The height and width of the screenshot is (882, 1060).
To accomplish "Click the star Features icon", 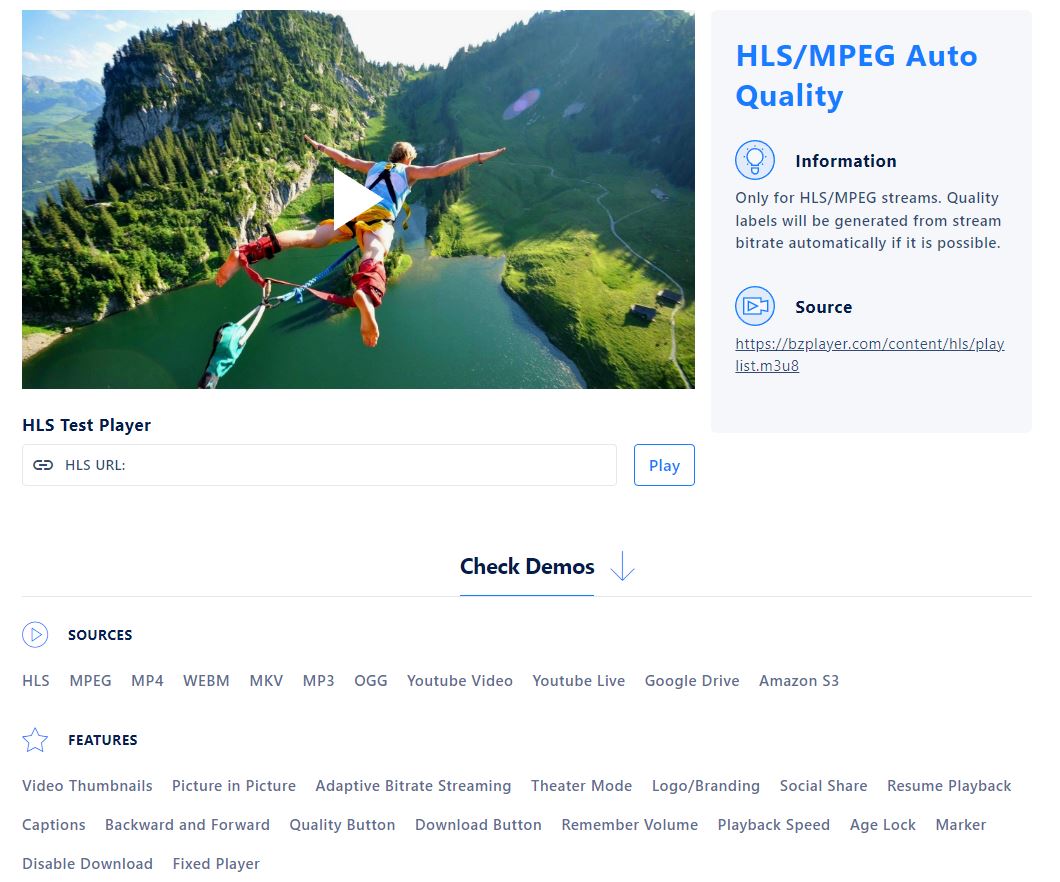I will [x=35, y=740].
